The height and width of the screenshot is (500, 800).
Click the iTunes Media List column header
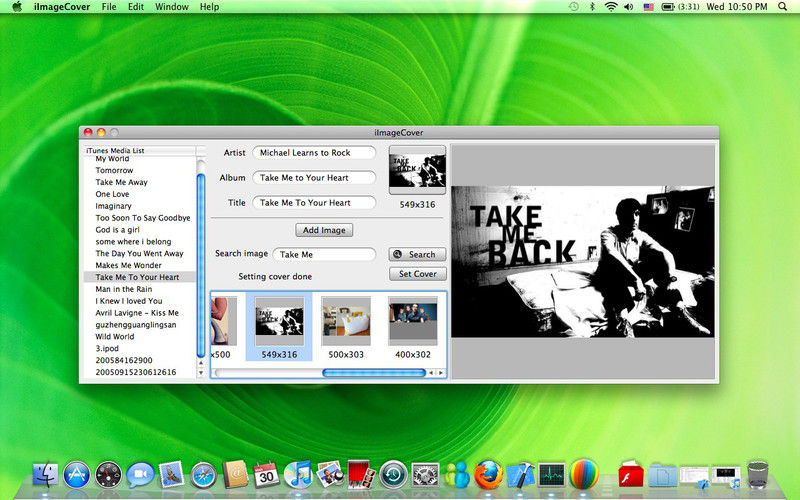pyautogui.click(x=139, y=151)
